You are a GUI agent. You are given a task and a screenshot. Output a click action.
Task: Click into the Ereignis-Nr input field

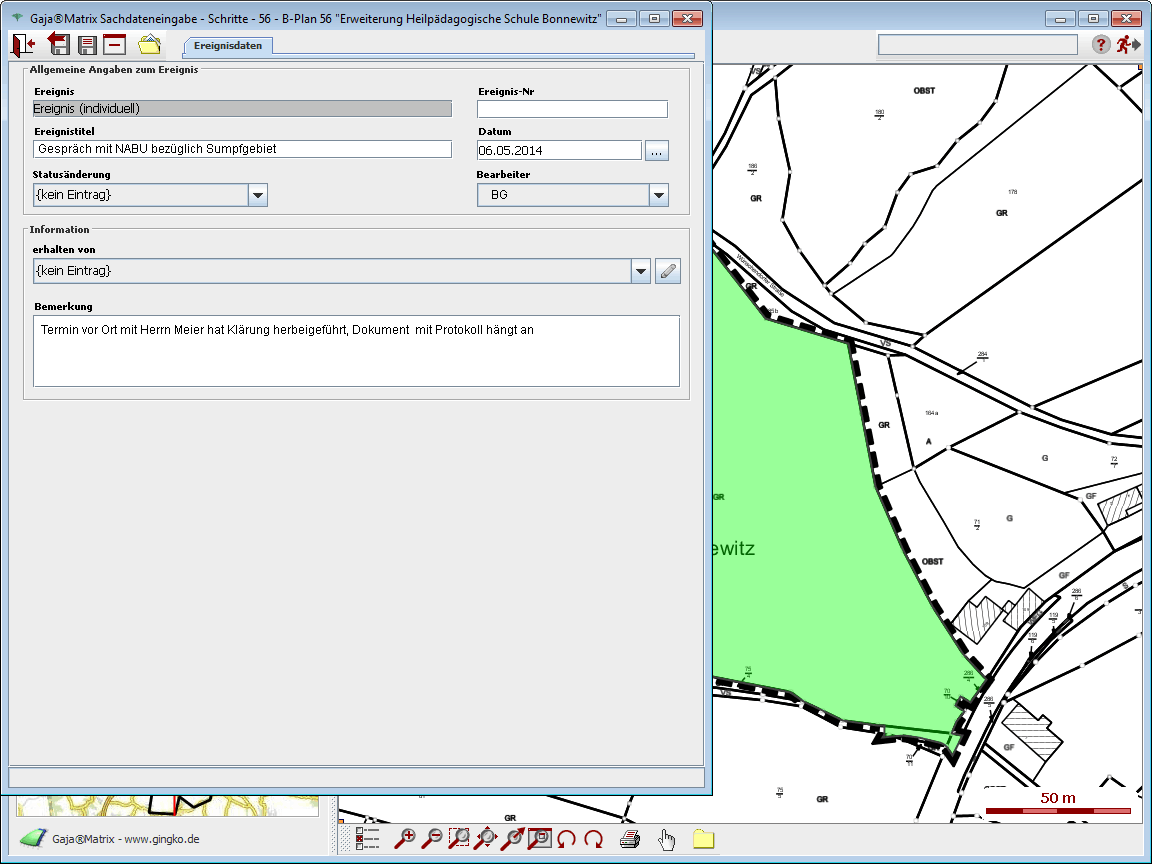[572, 109]
